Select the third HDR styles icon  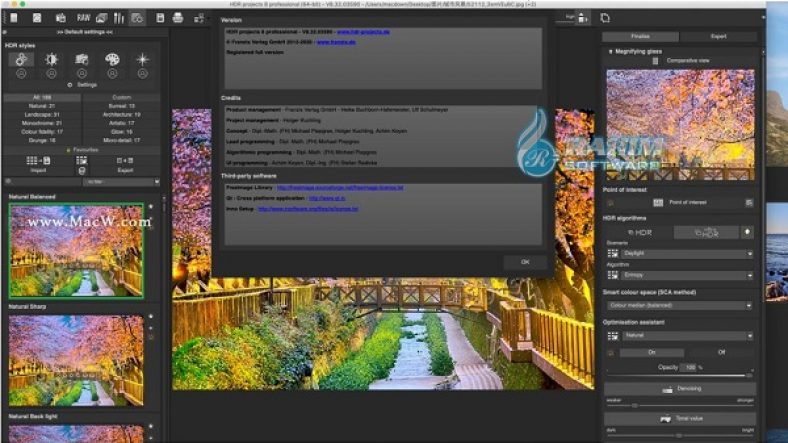pyautogui.click(x=82, y=59)
